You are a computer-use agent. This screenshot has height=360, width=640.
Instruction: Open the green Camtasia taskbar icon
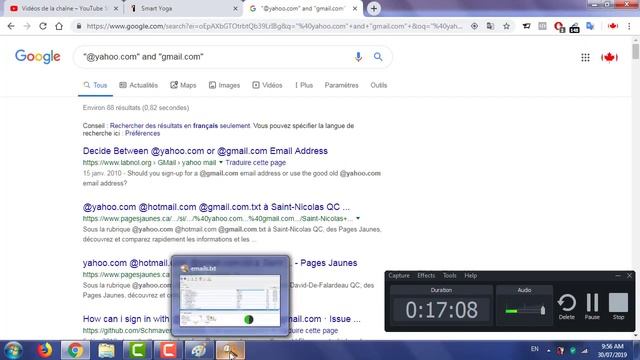coord(137,351)
